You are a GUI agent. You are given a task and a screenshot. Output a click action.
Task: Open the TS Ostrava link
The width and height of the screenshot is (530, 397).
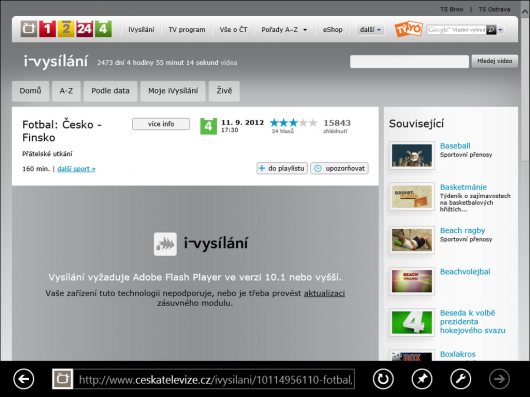[x=494, y=9]
